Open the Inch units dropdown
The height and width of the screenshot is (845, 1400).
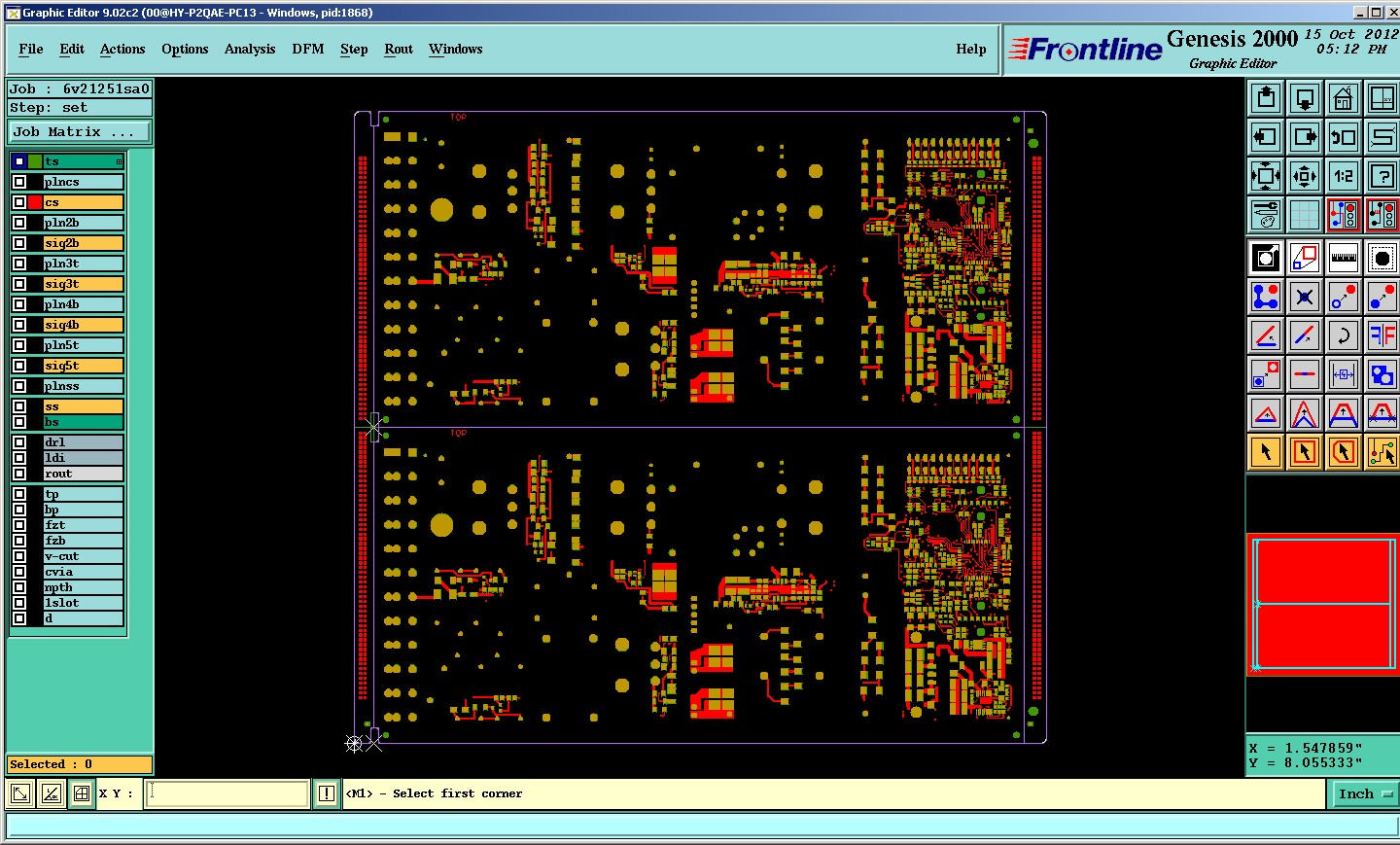pyautogui.click(x=1365, y=794)
